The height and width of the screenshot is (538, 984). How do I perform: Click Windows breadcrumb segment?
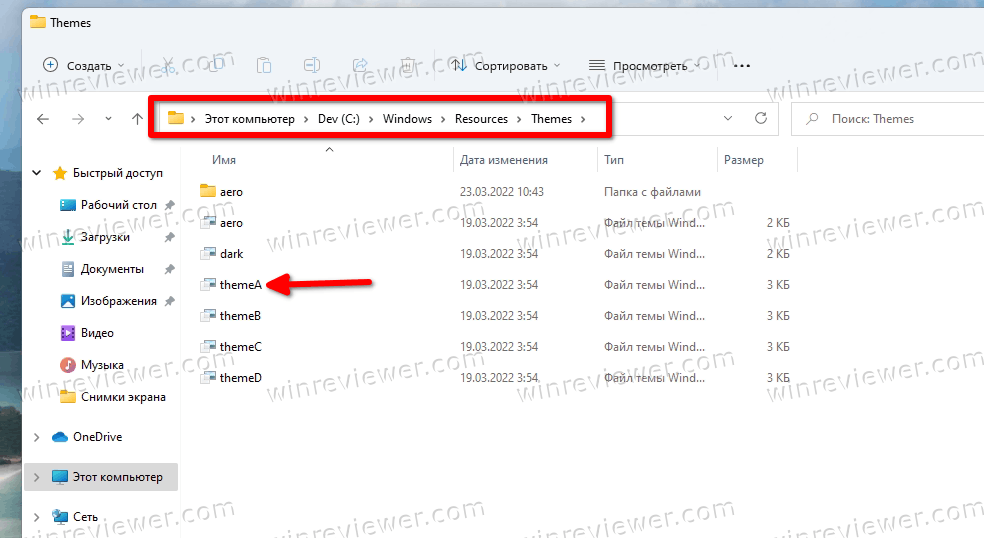pyautogui.click(x=407, y=119)
